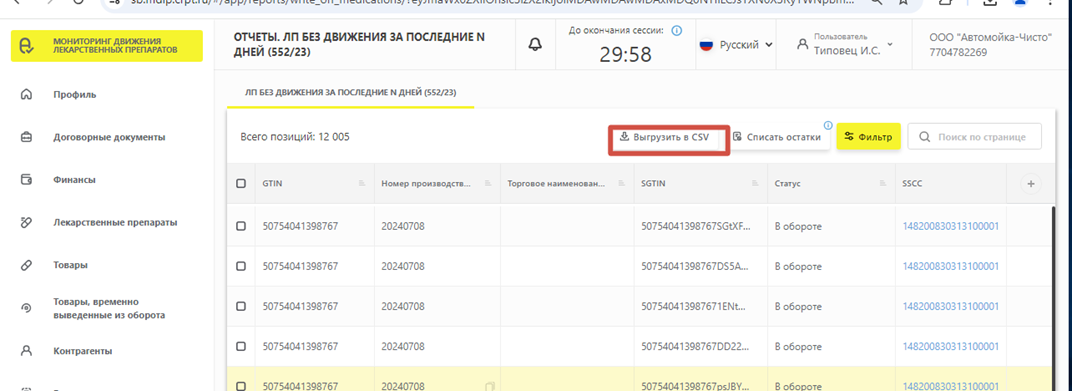
Task: Click the Лекарственные препараты pill icon
Action: click(x=27, y=222)
